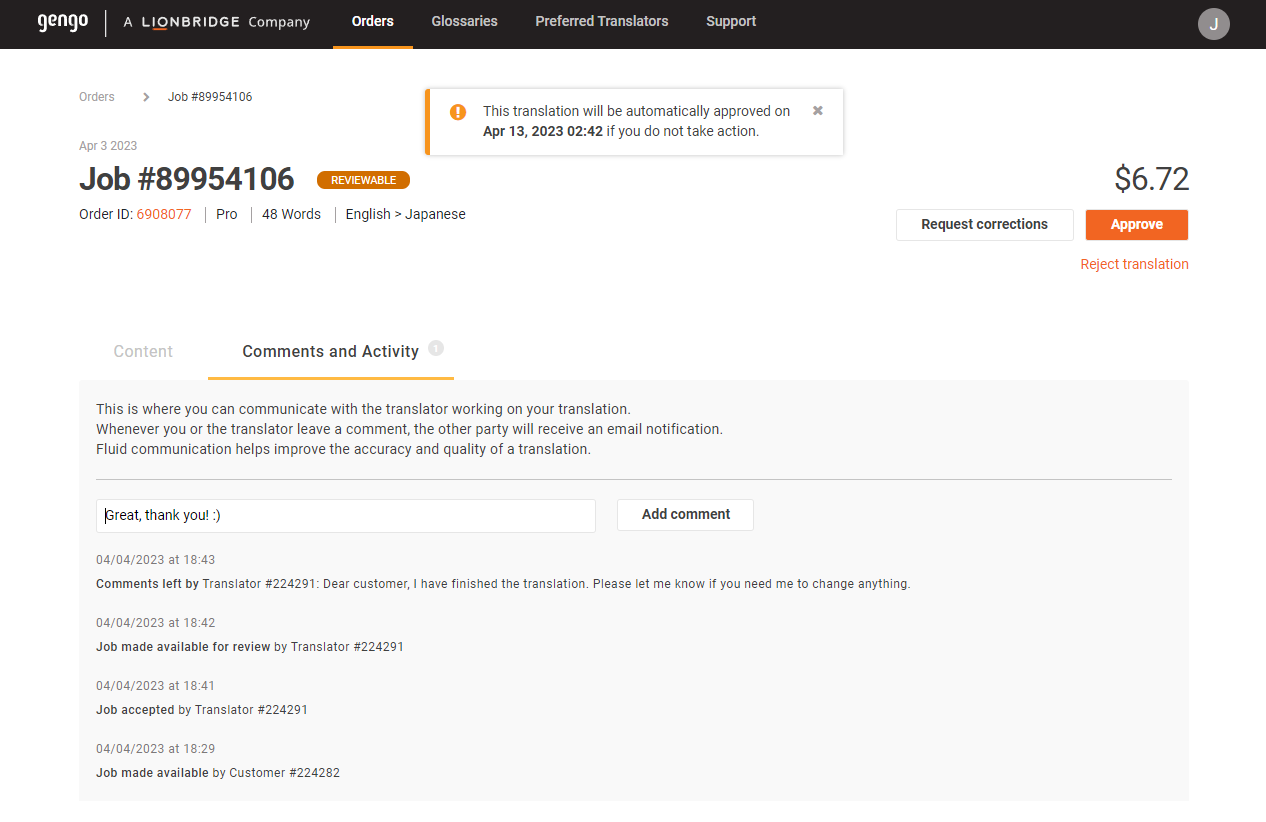1266x822 pixels.
Task: Select the Comments and Activity tab
Action: tap(330, 351)
